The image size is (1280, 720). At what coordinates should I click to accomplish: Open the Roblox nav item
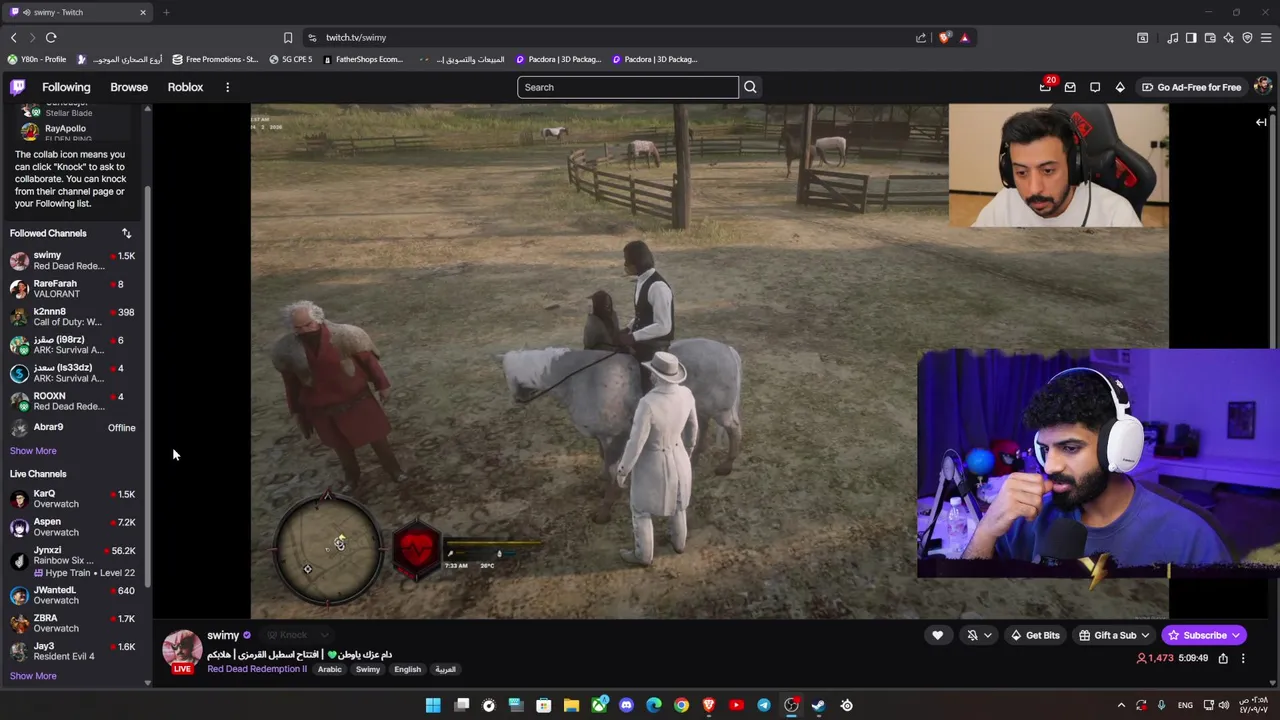click(185, 87)
